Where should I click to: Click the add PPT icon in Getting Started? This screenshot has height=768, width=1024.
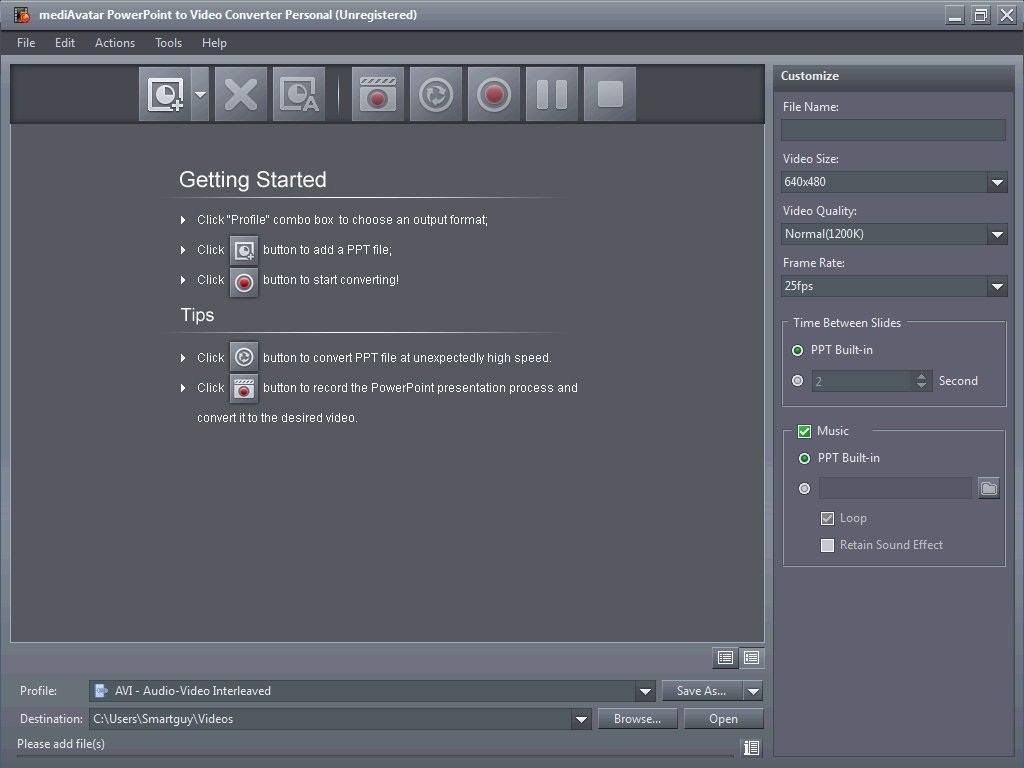[244, 250]
